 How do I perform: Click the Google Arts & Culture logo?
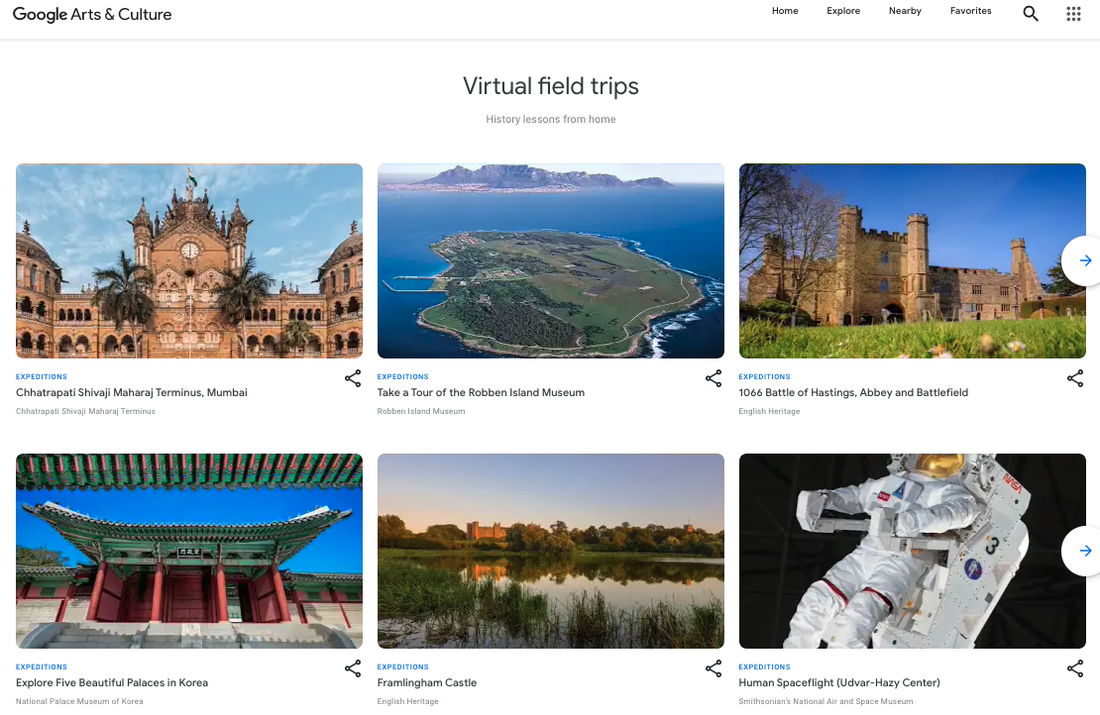point(92,14)
